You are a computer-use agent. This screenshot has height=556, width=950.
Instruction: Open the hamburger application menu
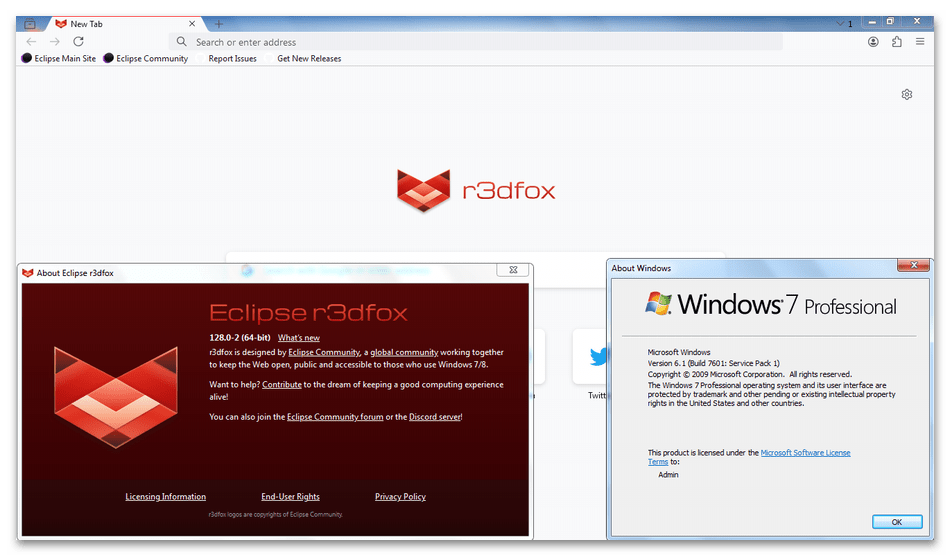(x=920, y=42)
